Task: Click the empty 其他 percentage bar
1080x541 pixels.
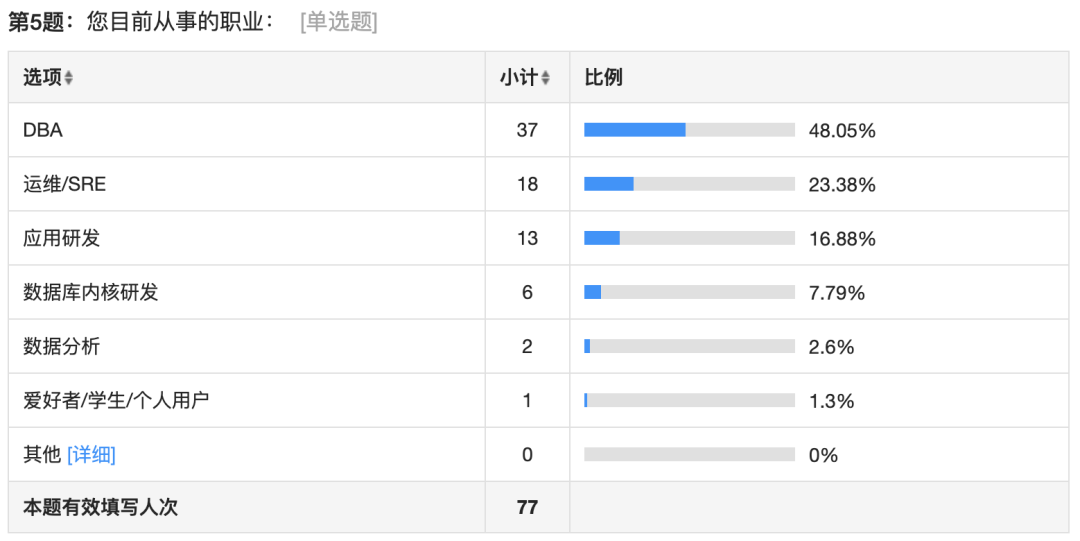Action: (689, 454)
